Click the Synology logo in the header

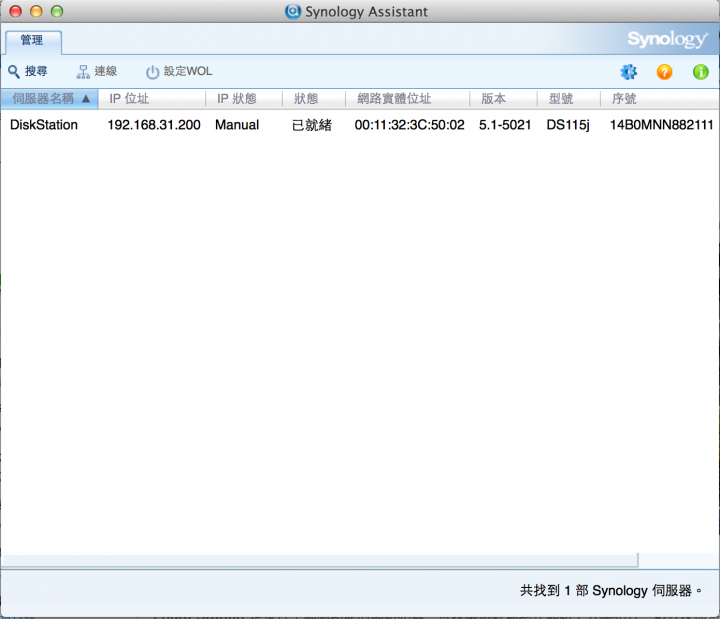[668, 40]
